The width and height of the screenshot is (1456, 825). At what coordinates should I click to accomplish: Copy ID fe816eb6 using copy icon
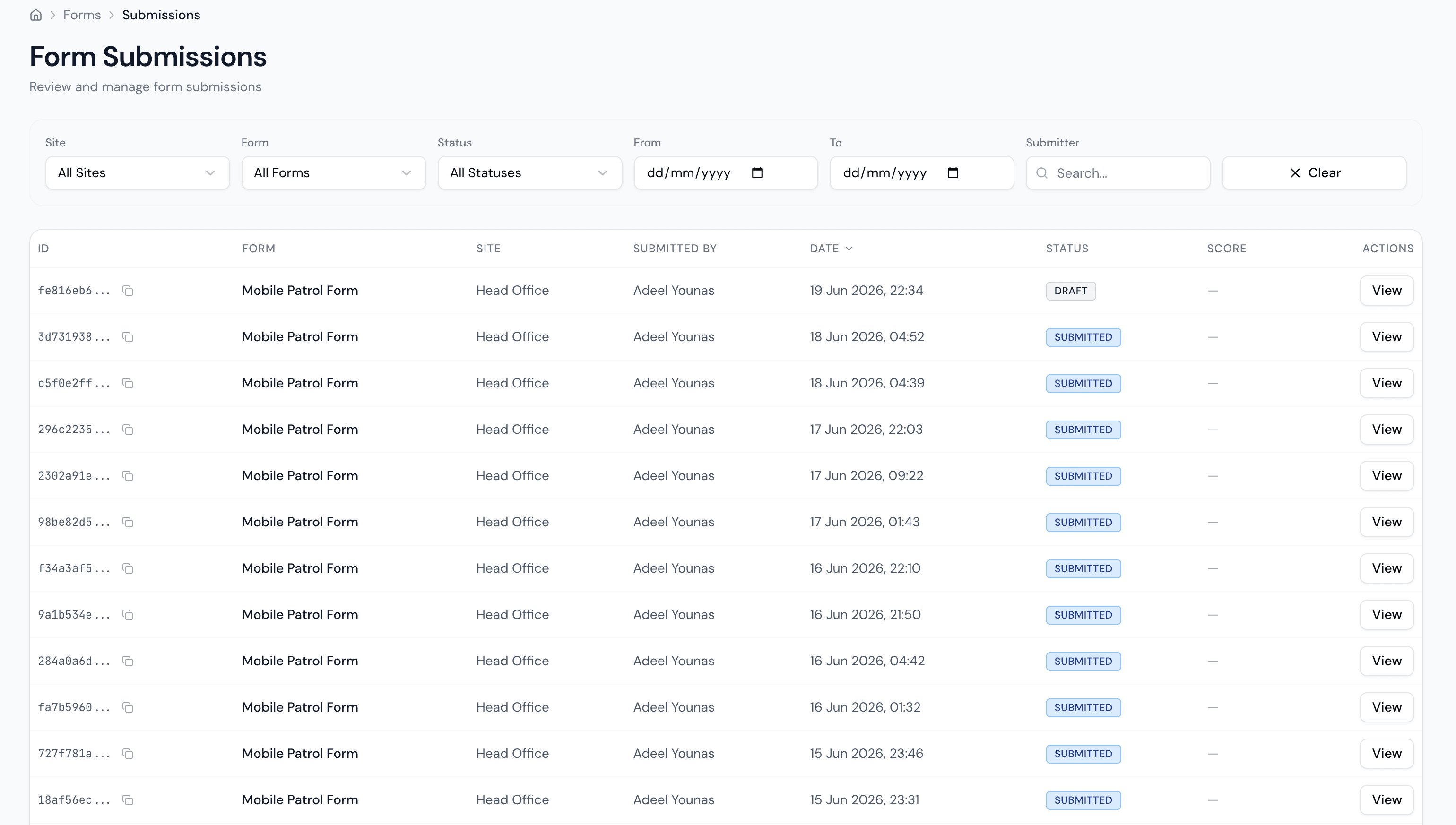tap(128, 291)
